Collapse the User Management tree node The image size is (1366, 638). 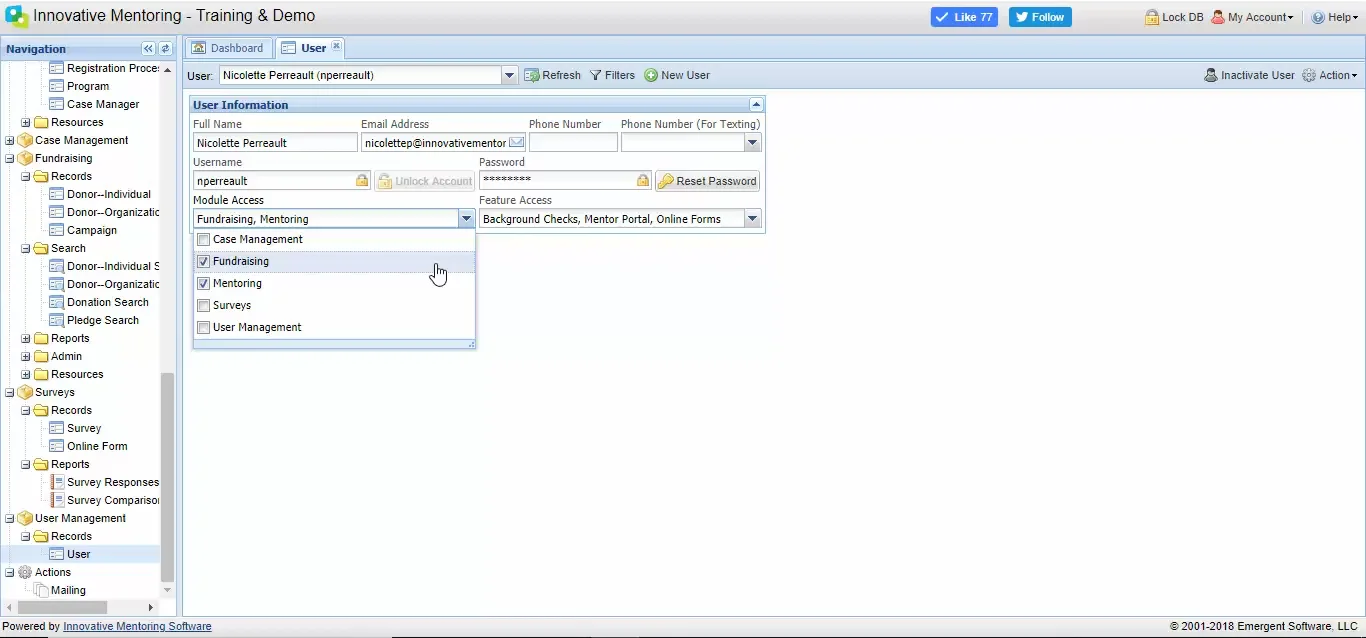pyautogui.click(x=10, y=518)
